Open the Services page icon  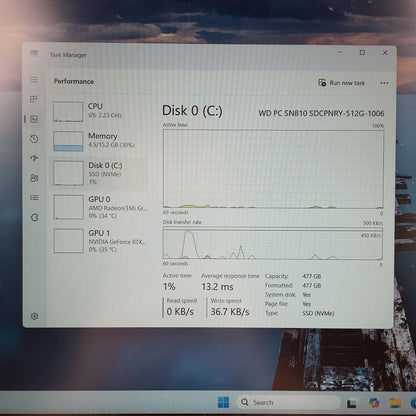click(34, 217)
